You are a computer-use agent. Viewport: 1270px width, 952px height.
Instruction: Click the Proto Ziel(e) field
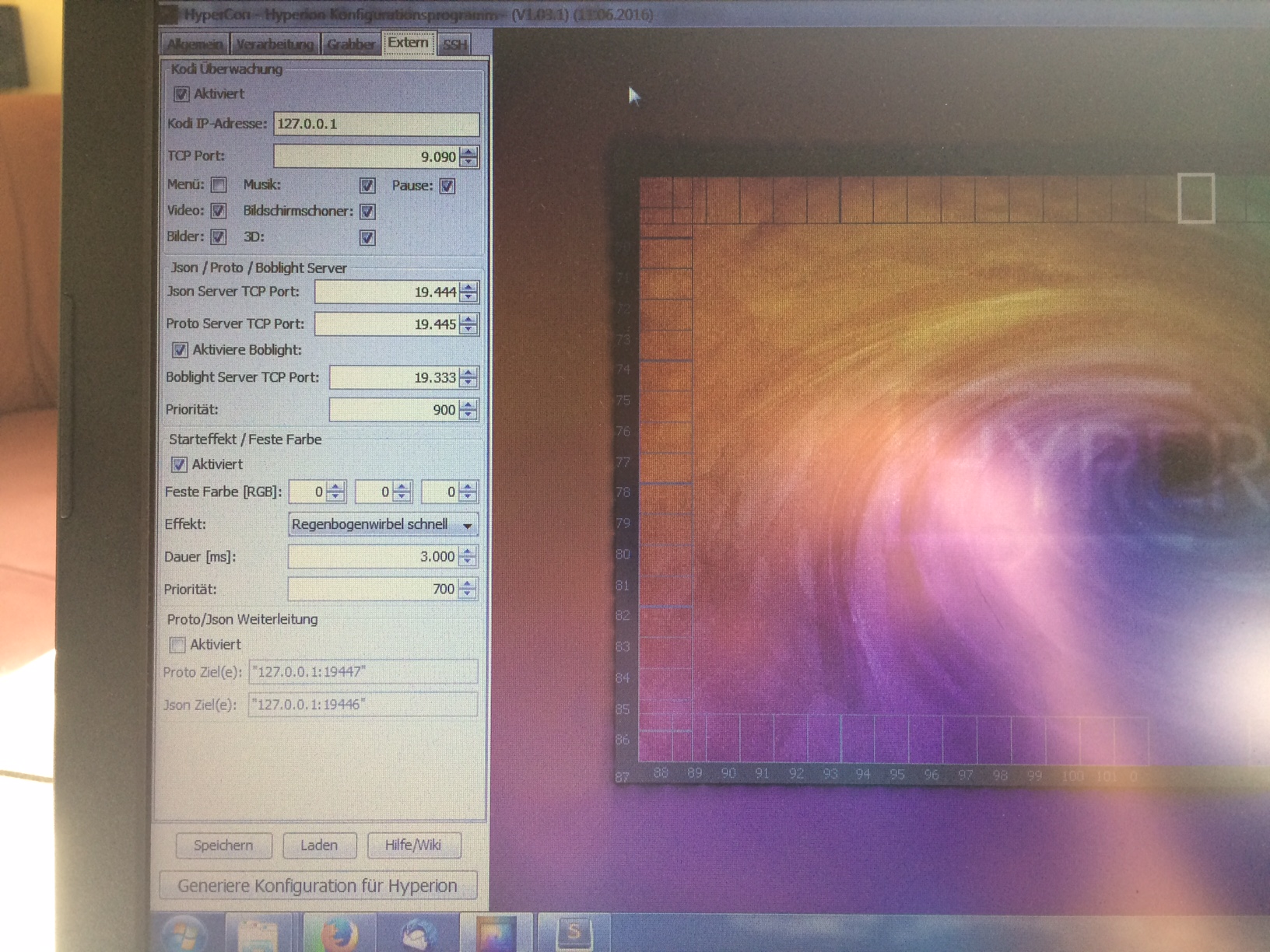click(363, 672)
